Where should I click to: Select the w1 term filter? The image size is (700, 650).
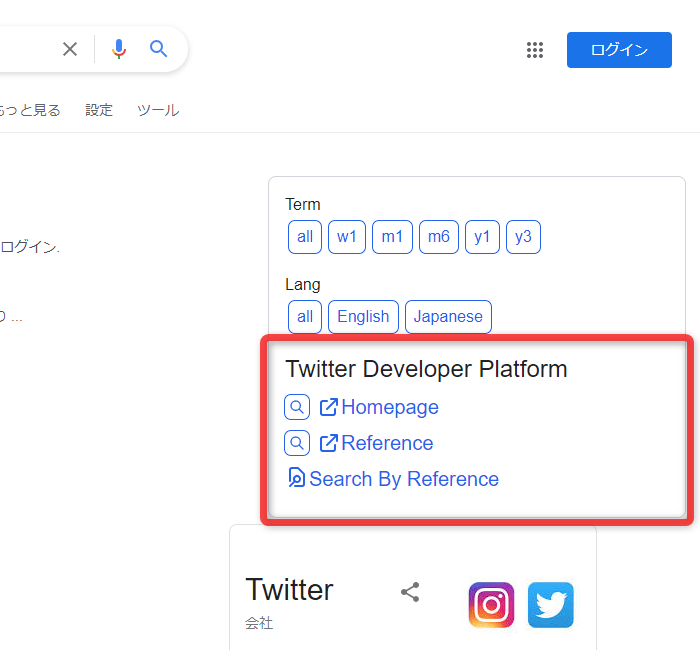tap(347, 237)
